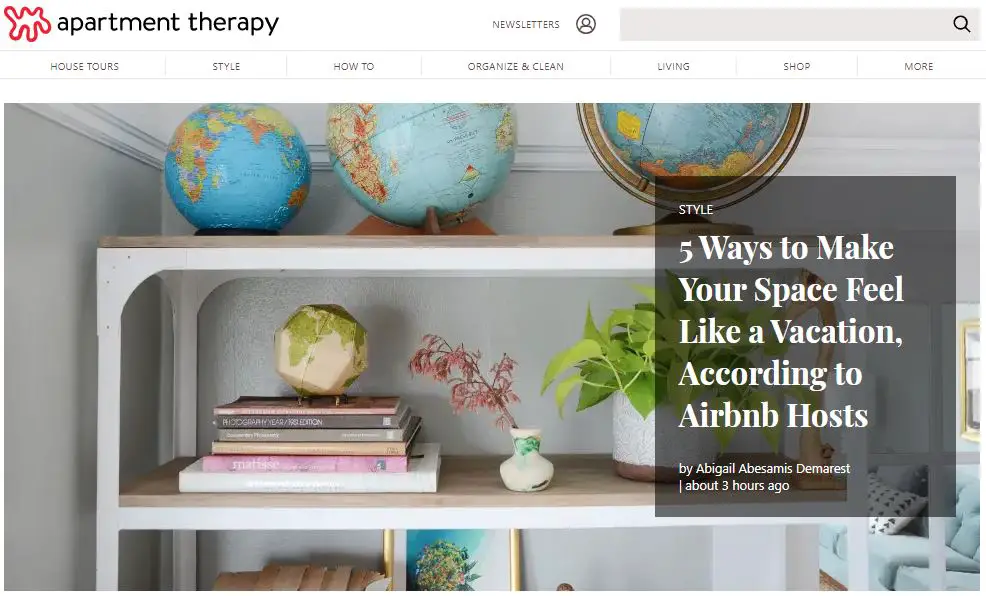This screenshot has width=986, height=596.
Task: Click the STYLE category label on hero card
Action: (695, 209)
